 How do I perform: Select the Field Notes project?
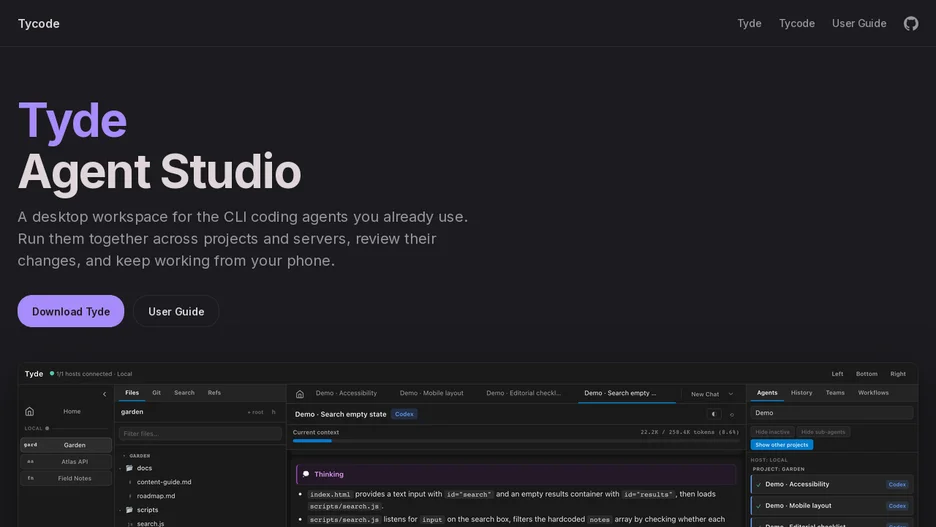pos(66,478)
